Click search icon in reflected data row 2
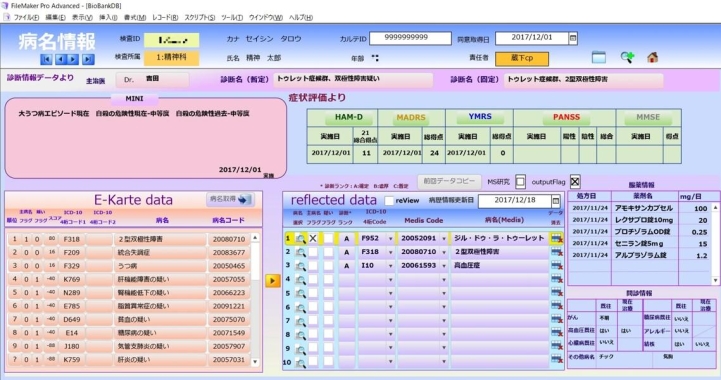Viewport: 721px width, 380px height. tap(300, 252)
